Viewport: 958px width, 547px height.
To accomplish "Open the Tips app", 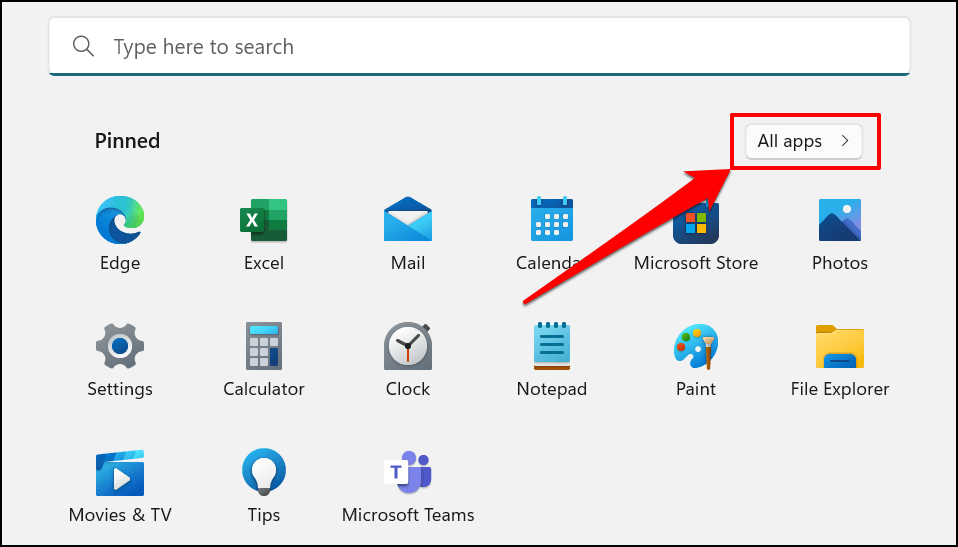I will pyautogui.click(x=264, y=472).
